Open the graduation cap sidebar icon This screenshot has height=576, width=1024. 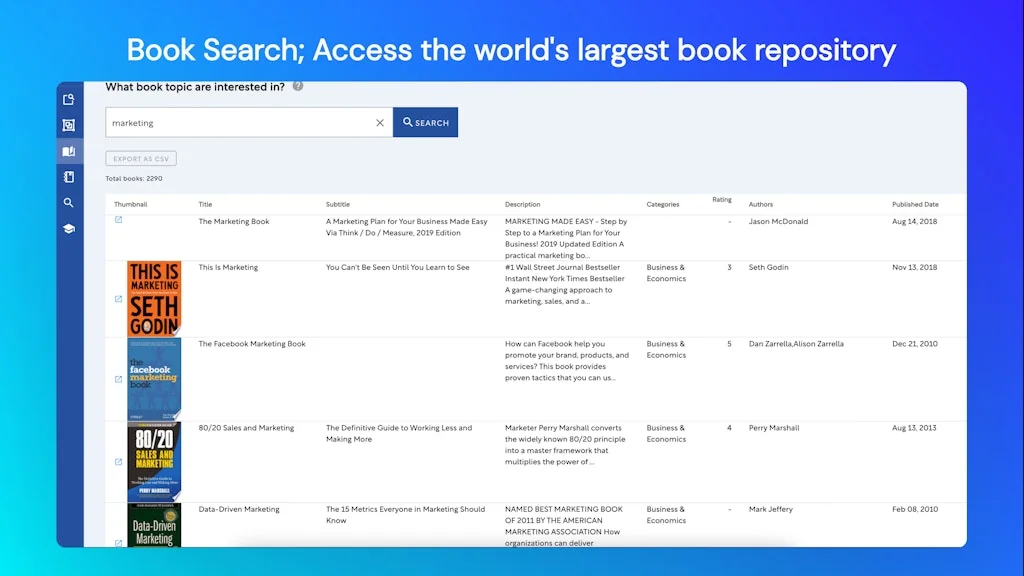click(69, 229)
